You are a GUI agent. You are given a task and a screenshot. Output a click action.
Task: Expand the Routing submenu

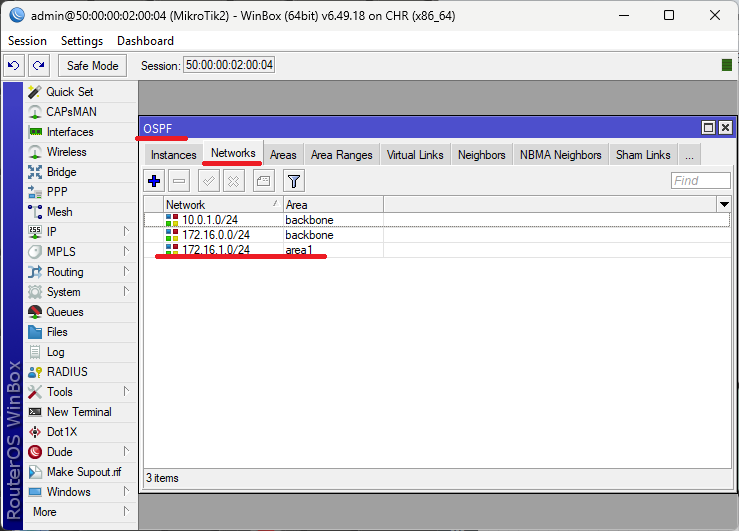click(65, 272)
